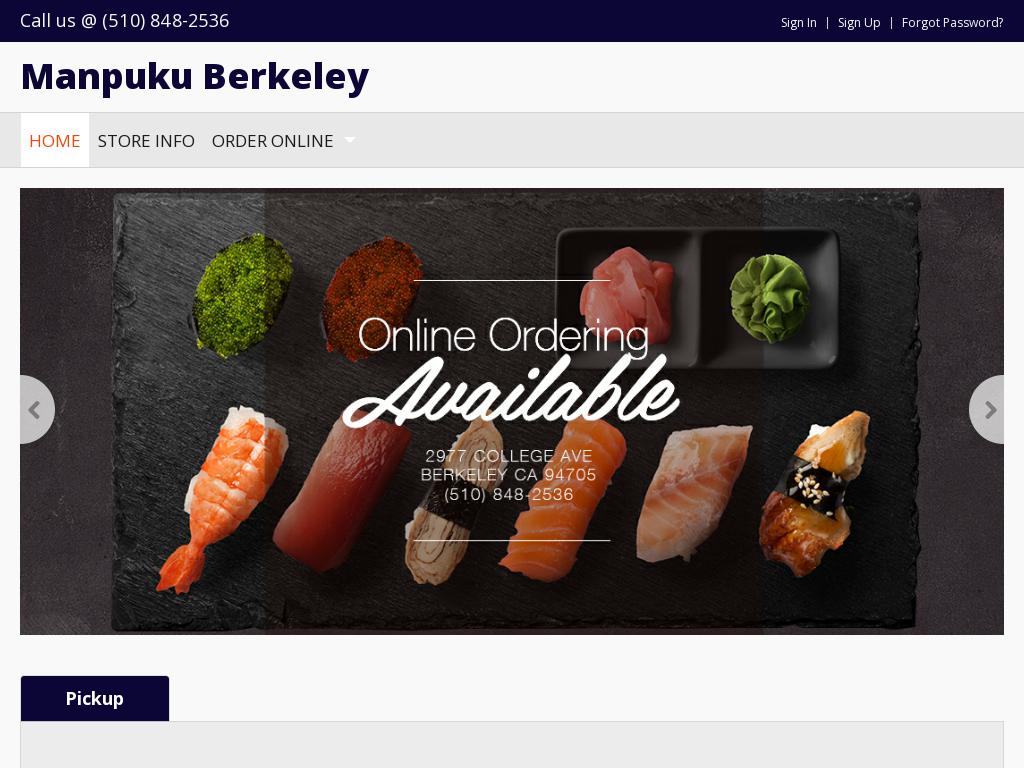The width and height of the screenshot is (1024, 768).
Task: Expand the Order Online dropdown arrow
Action: tap(349, 140)
